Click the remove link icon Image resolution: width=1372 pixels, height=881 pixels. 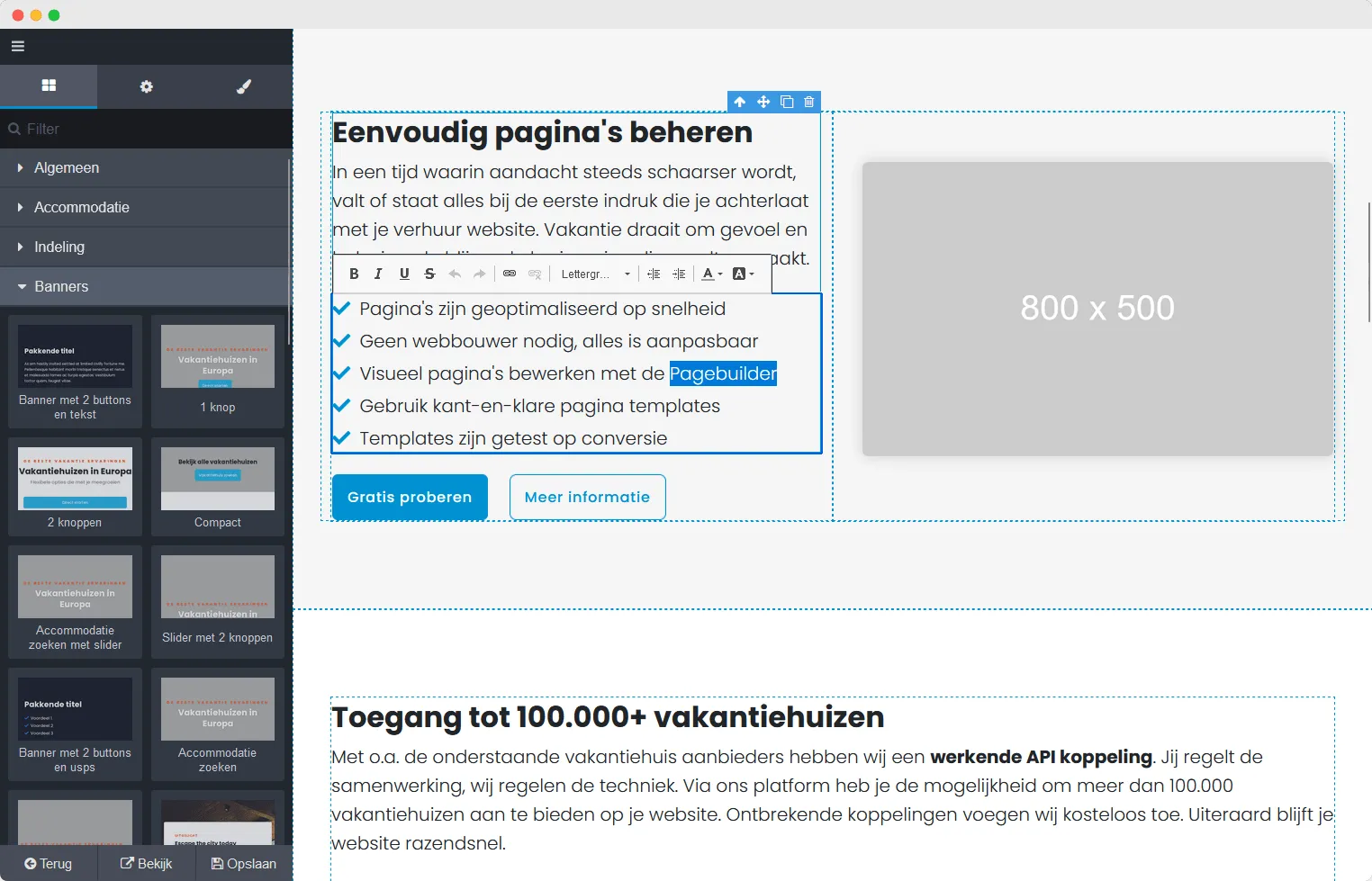click(535, 274)
